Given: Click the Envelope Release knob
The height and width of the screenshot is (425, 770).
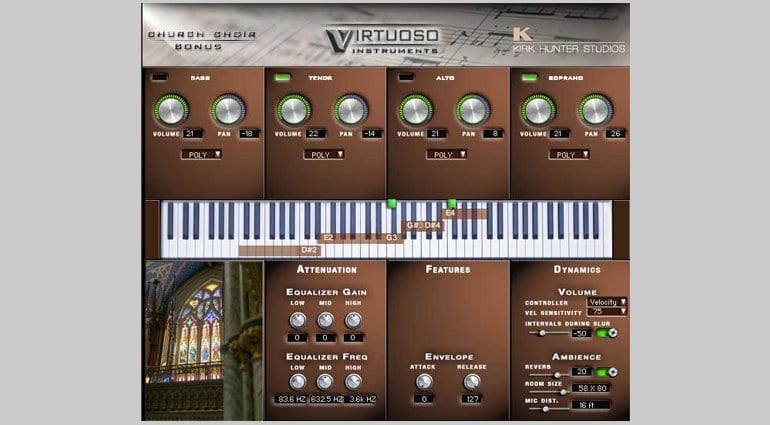Looking at the screenshot, I should click(472, 382).
